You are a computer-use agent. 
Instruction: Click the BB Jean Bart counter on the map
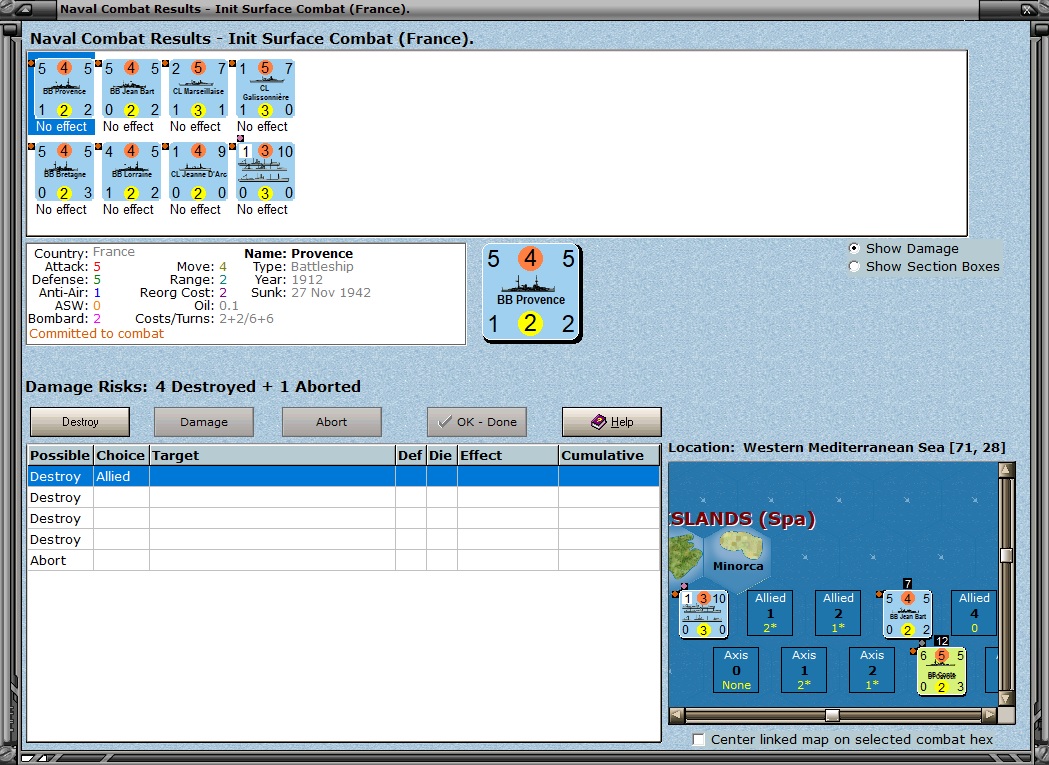point(907,614)
